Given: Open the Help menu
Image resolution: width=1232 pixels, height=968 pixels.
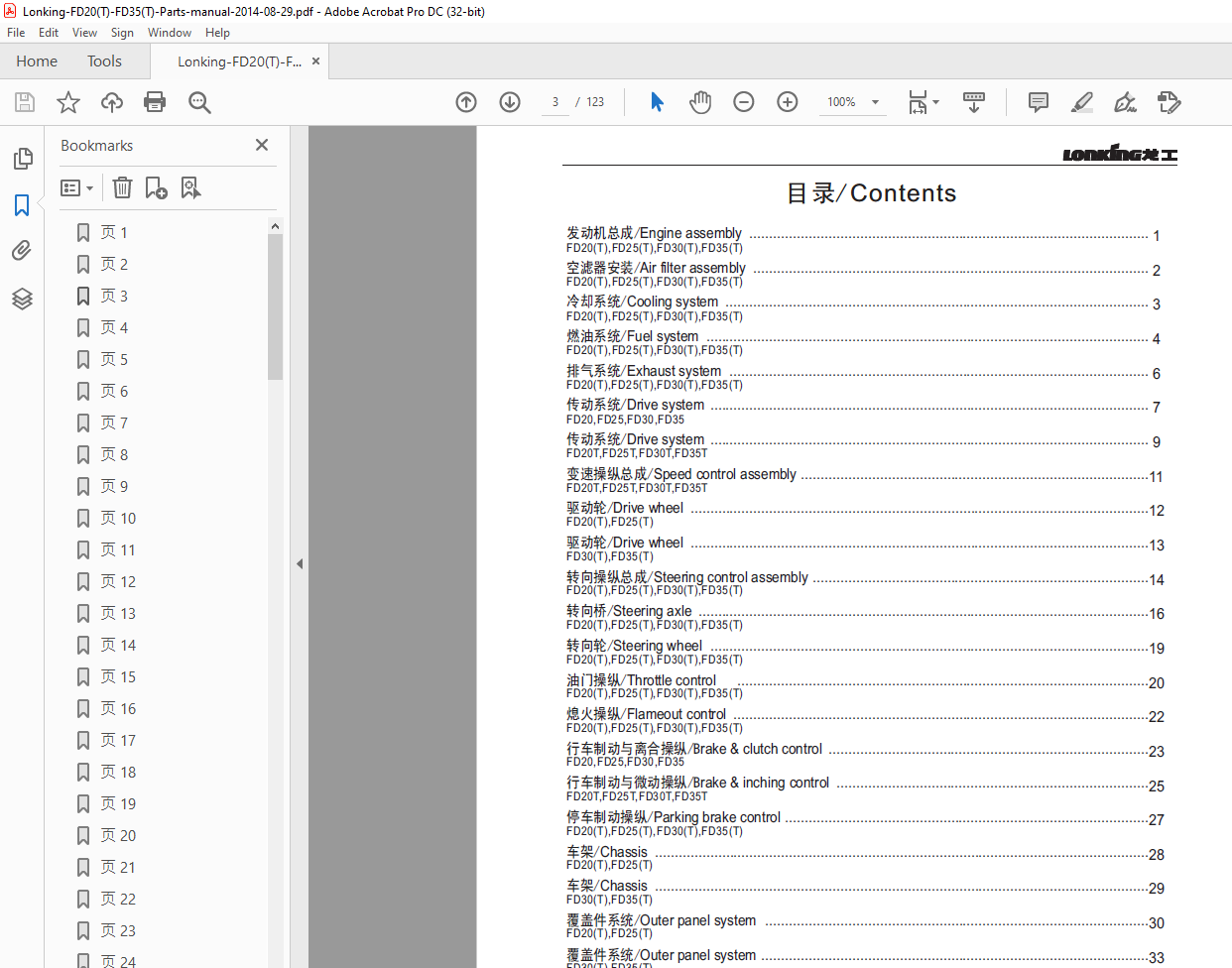Looking at the screenshot, I should coord(217,33).
